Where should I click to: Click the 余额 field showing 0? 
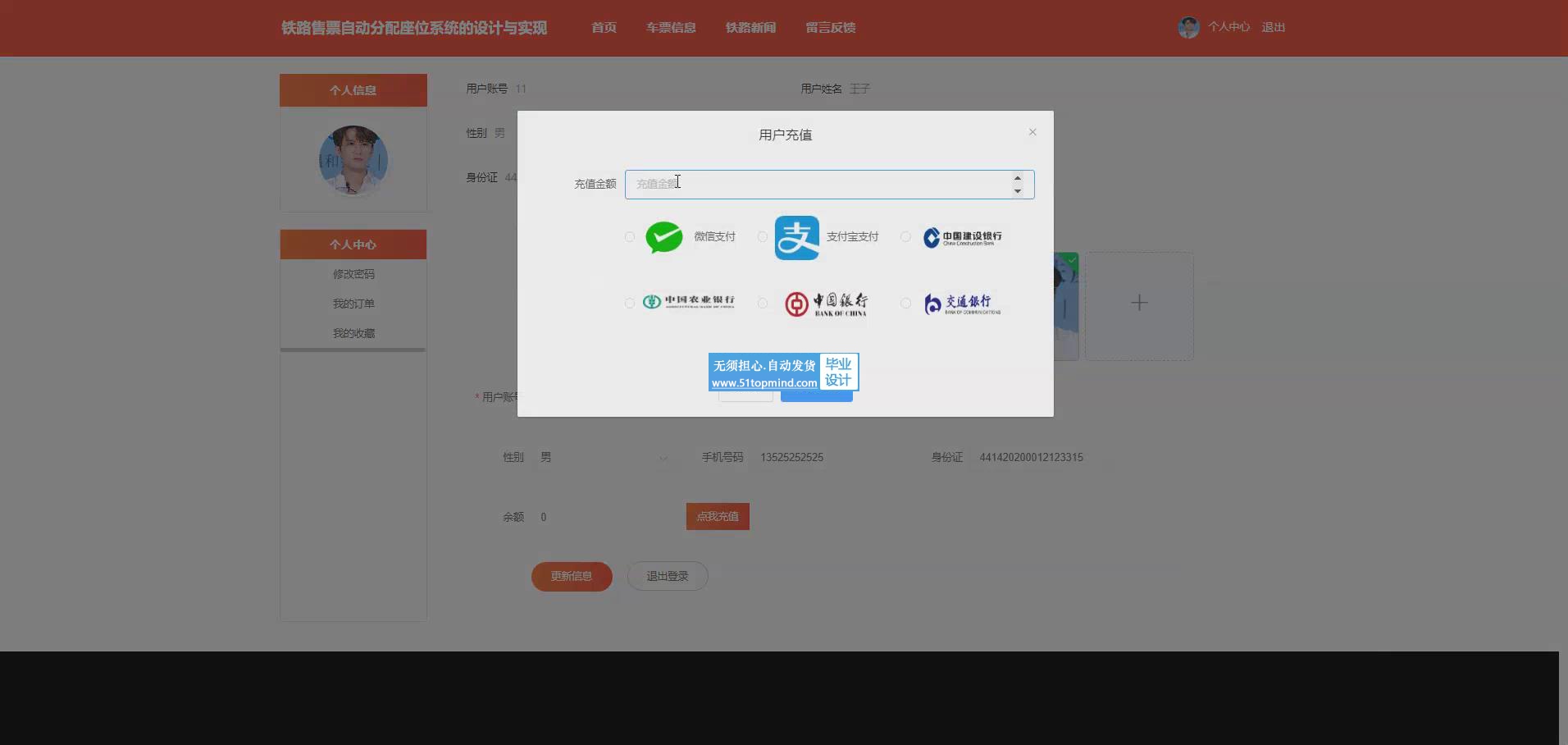[605, 517]
